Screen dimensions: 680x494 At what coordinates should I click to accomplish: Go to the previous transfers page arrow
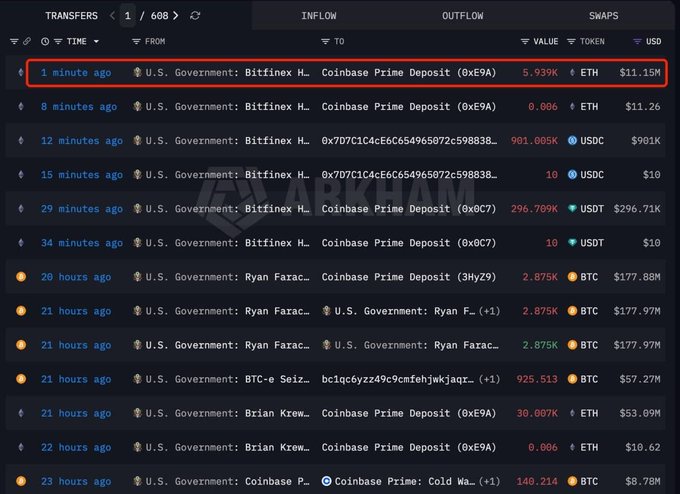click(112, 16)
